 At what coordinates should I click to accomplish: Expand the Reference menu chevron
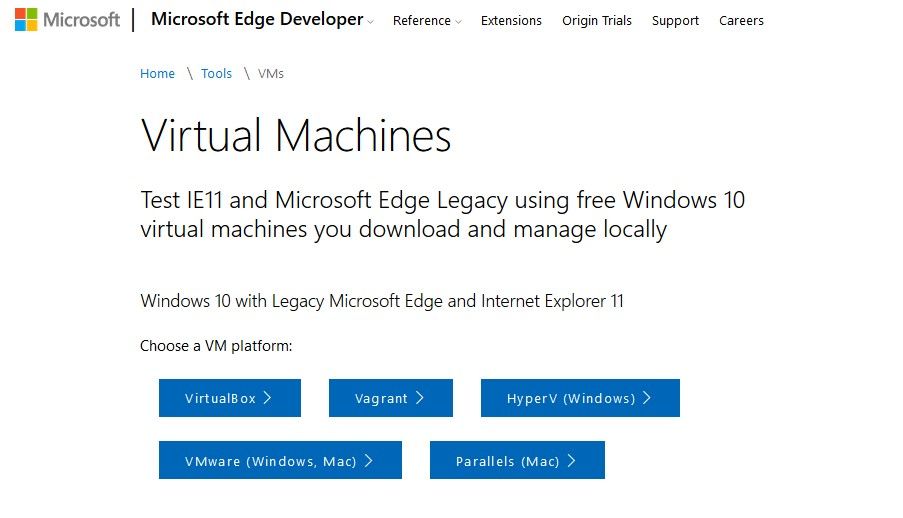(458, 22)
